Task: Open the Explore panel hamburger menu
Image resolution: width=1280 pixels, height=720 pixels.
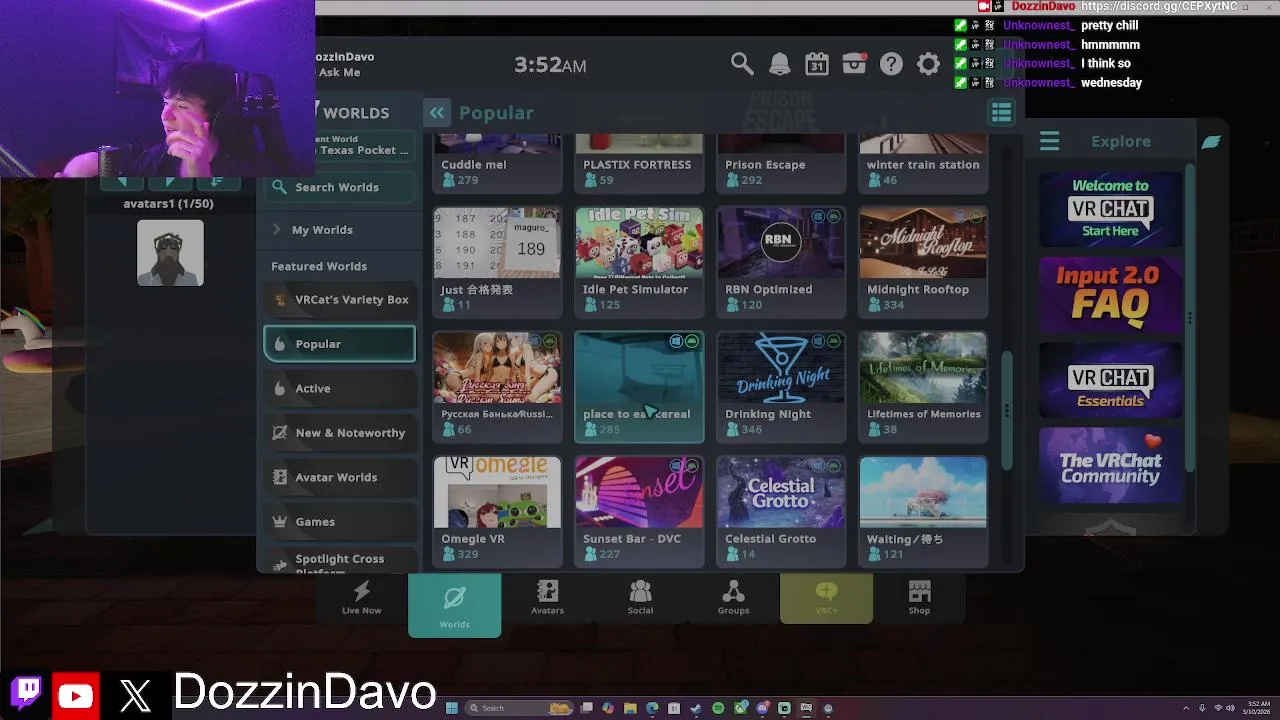Action: click(x=1049, y=141)
